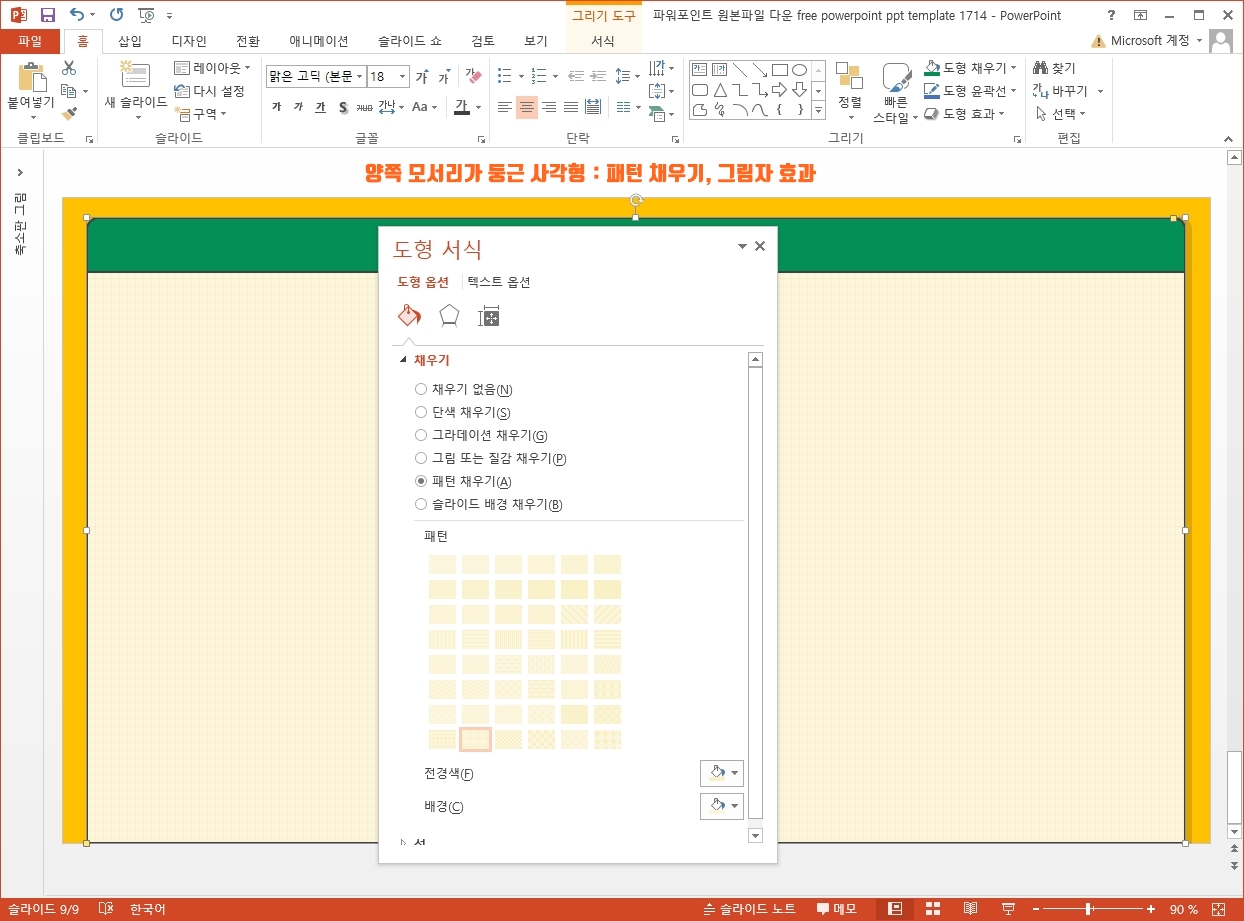Click the 다시 설정 reset button

(209, 91)
